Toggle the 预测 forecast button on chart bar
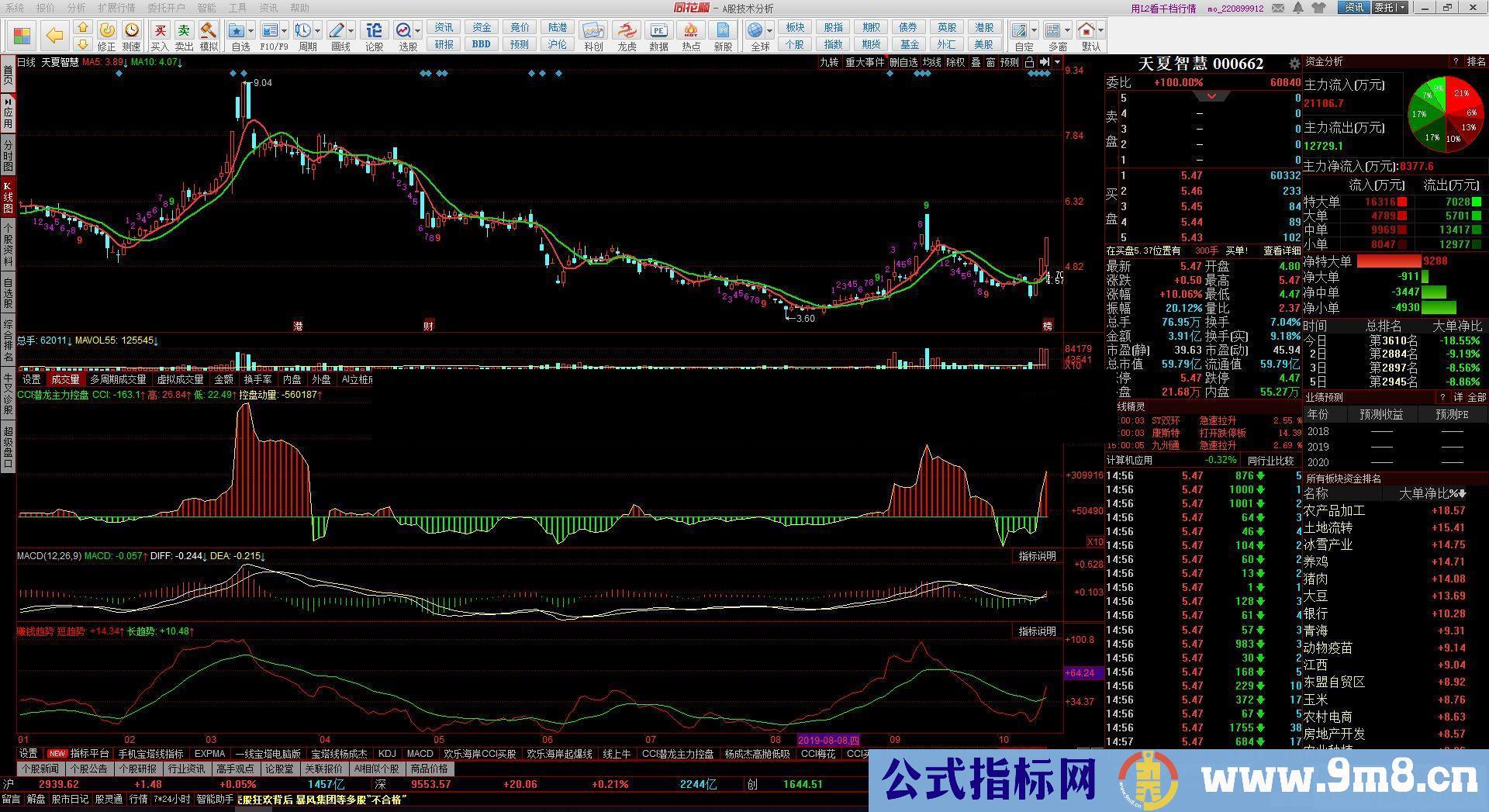This screenshot has width=1489, height=812. pyautogui.click(x=1009, y=62)
